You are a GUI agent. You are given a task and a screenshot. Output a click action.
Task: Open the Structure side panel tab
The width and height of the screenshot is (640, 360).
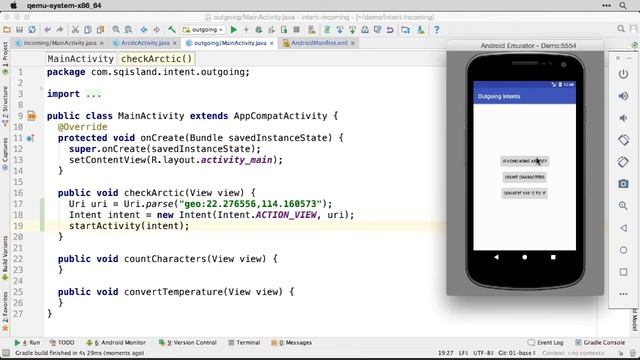pyautogui.click(x=5, y=106)
